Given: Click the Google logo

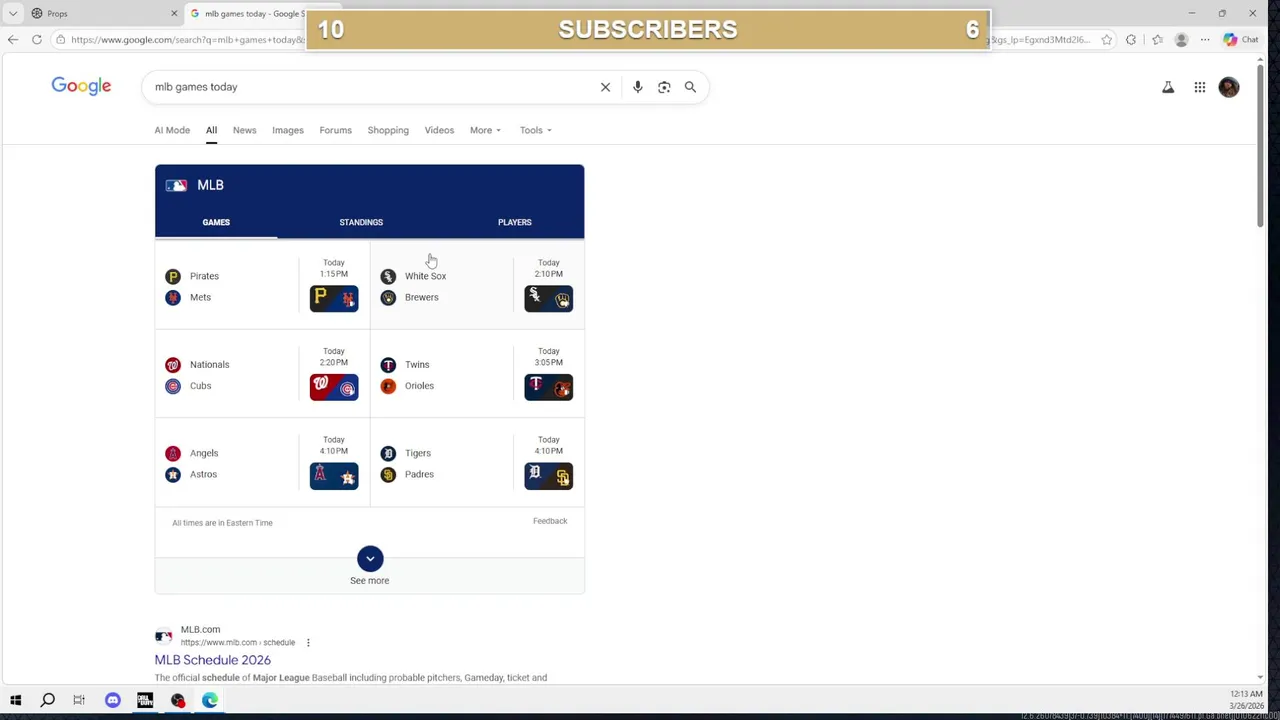Looking at the screenshot, I should (81, 86).
